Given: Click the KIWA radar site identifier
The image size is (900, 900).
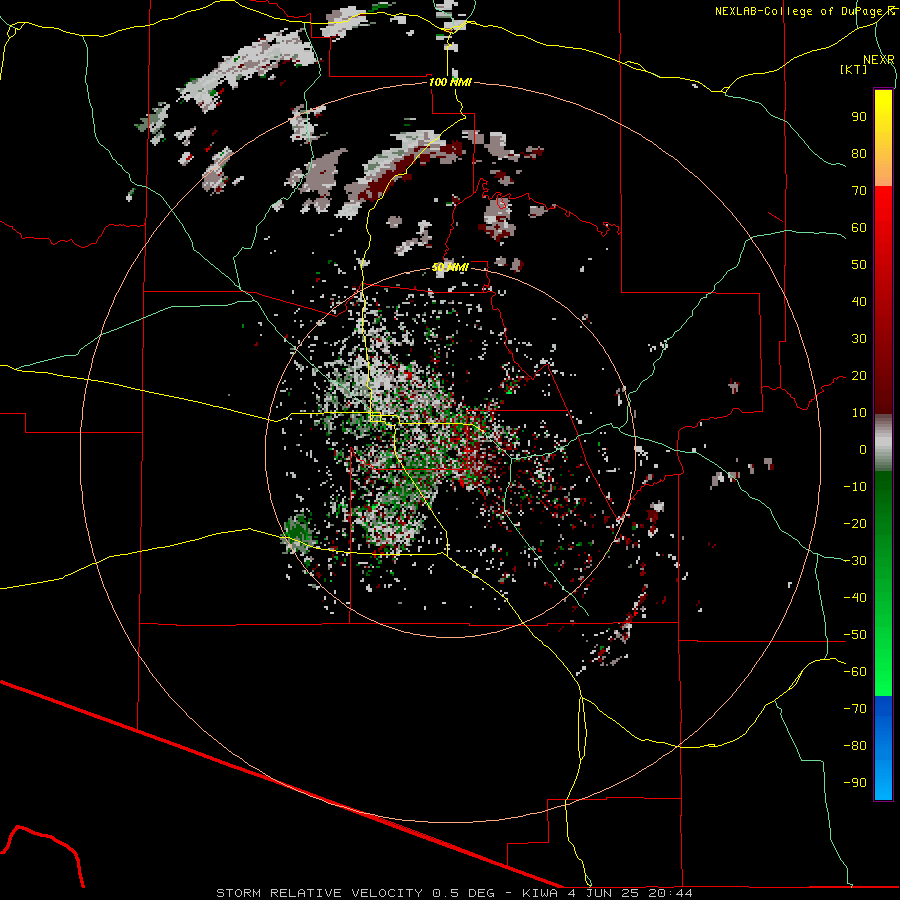Looking at the screenshot, I should coord(540,893).
